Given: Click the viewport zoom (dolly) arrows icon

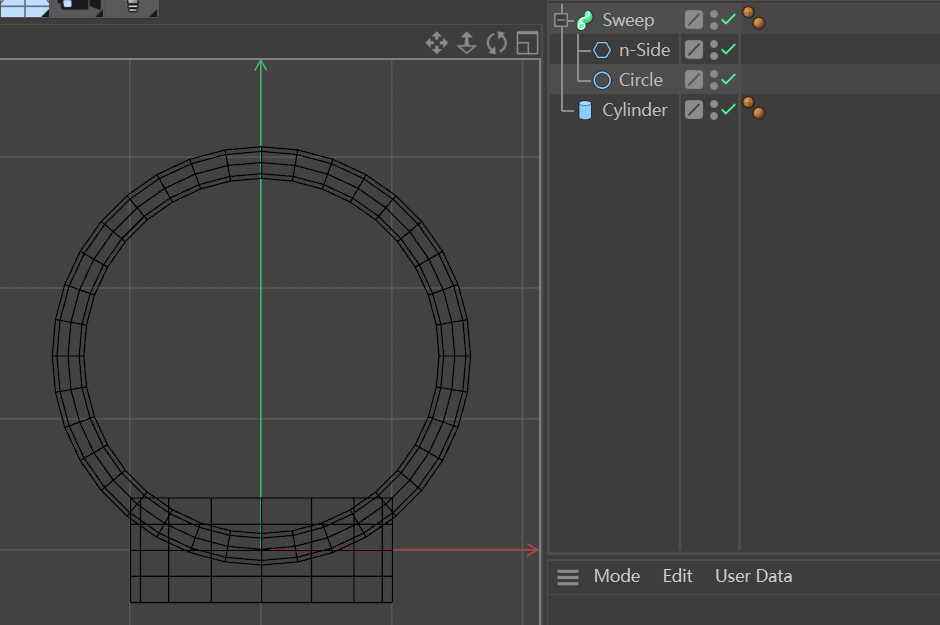Looking at the screenshot, I should click(x=466, y=43).
